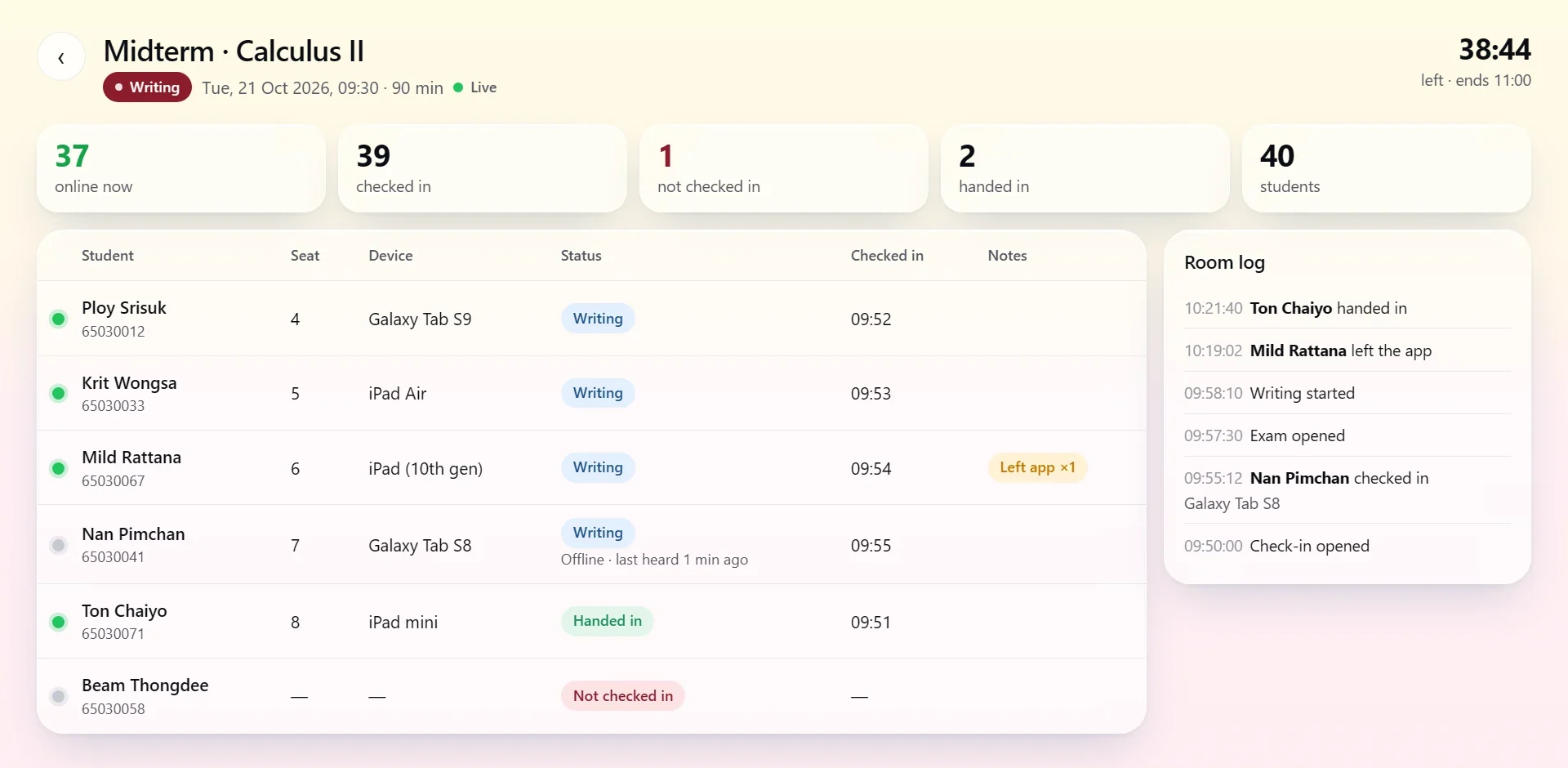Select student name Nan Pimchan

click(x=133, y=534)
